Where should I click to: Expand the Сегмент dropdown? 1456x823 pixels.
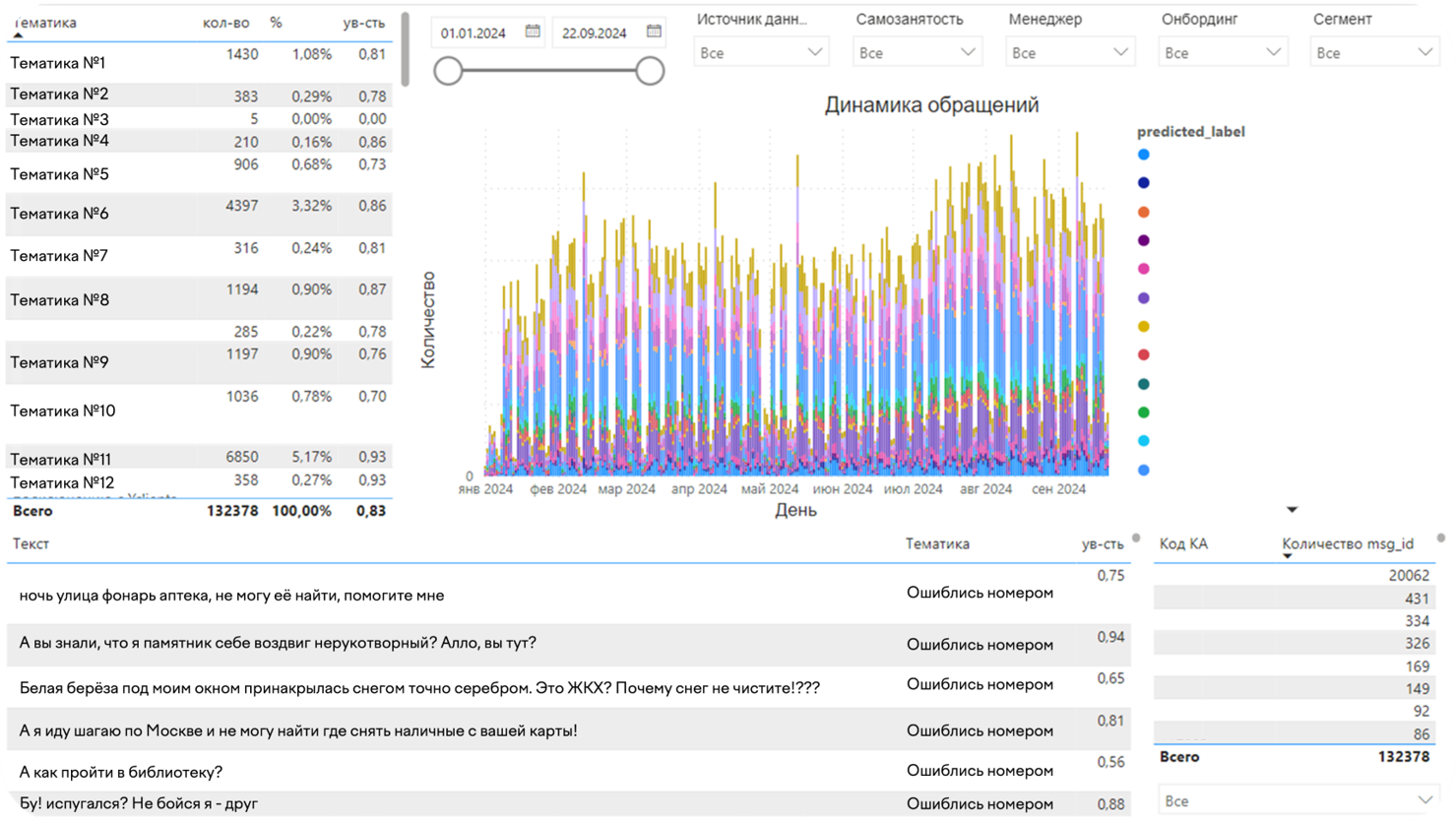coord(1375,52)
